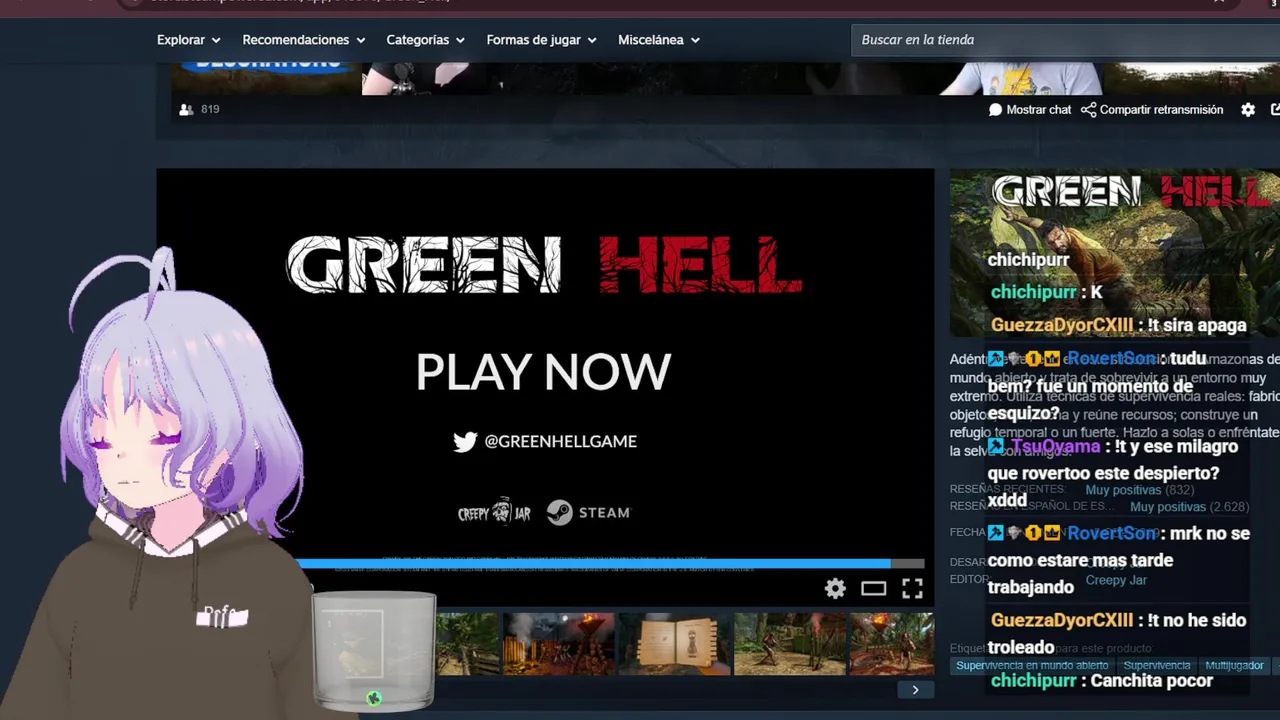Open the Explorar store menu
The image size is (1280, 720).
pyautogui.click(x=188, y=40)
